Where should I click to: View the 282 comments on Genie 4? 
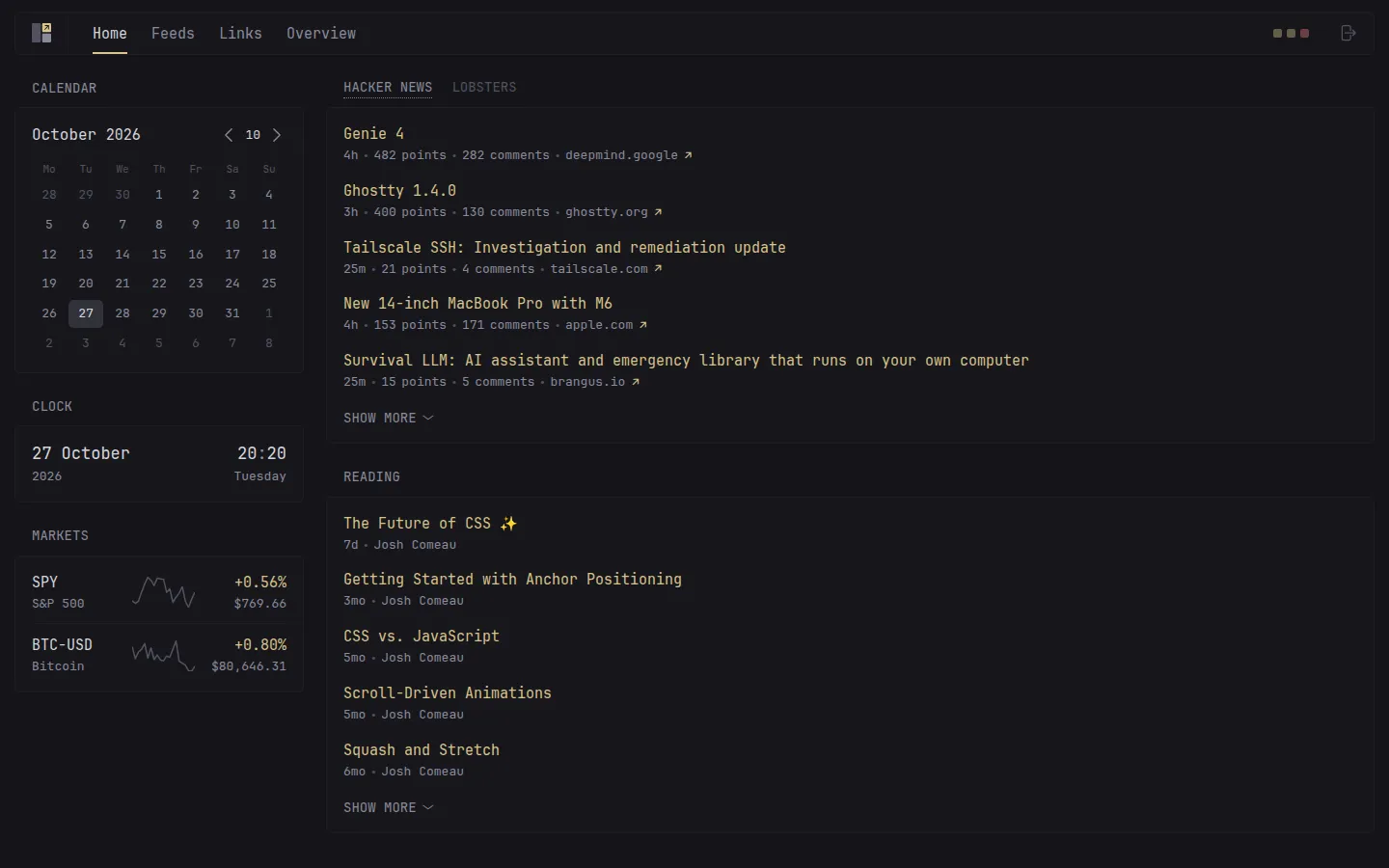[x=505, y=155]
